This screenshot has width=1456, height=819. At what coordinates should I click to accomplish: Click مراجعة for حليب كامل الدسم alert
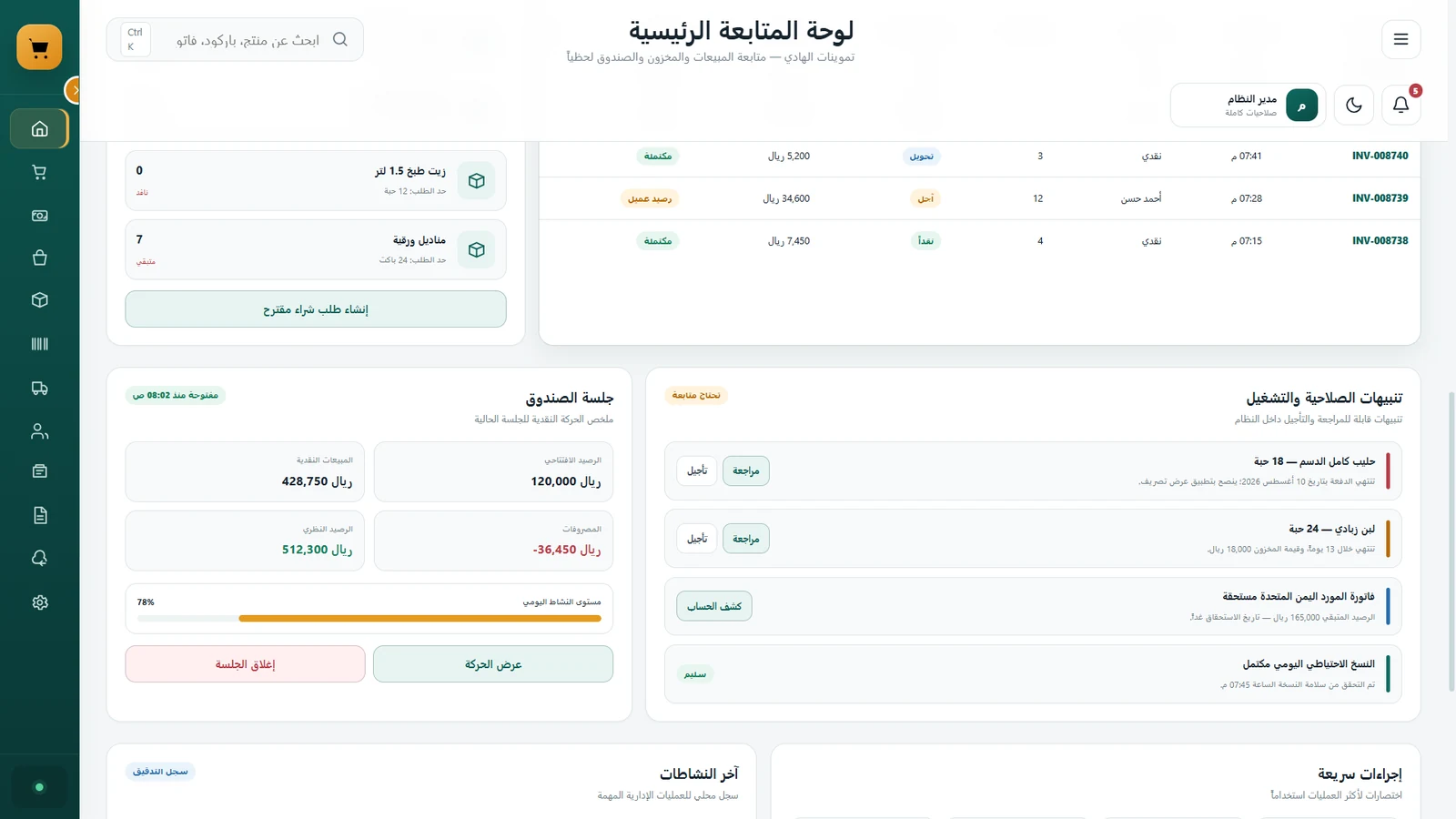tap(746, 470)
